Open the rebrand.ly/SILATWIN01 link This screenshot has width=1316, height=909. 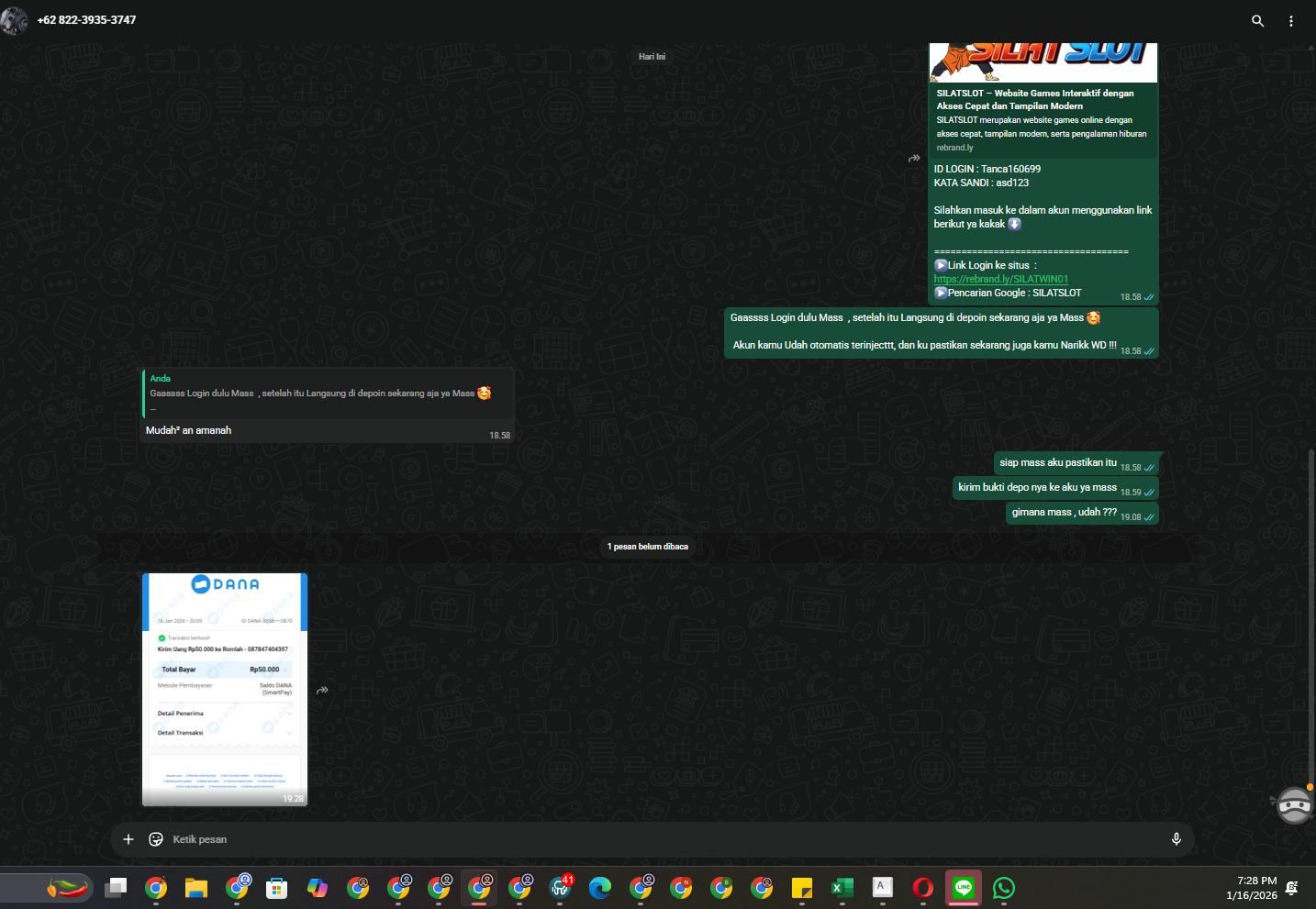point(1001,279)
